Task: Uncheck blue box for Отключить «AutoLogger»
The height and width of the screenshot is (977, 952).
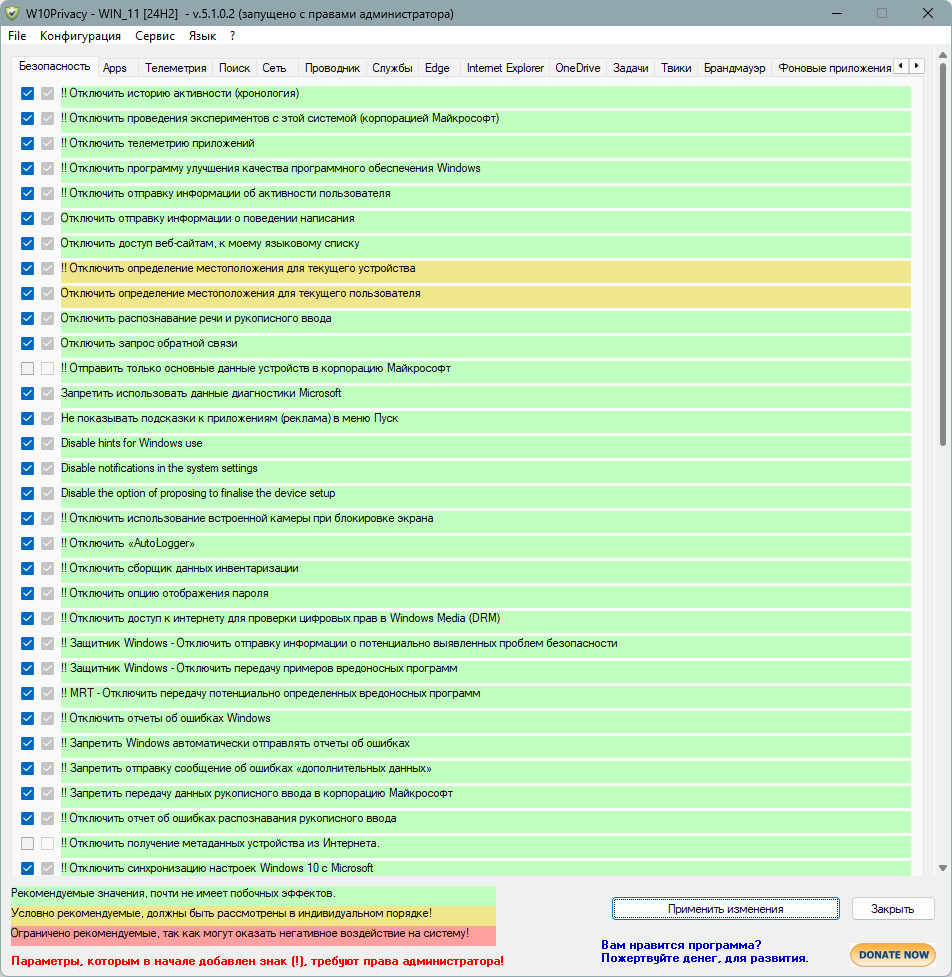Action: [27, 543]
